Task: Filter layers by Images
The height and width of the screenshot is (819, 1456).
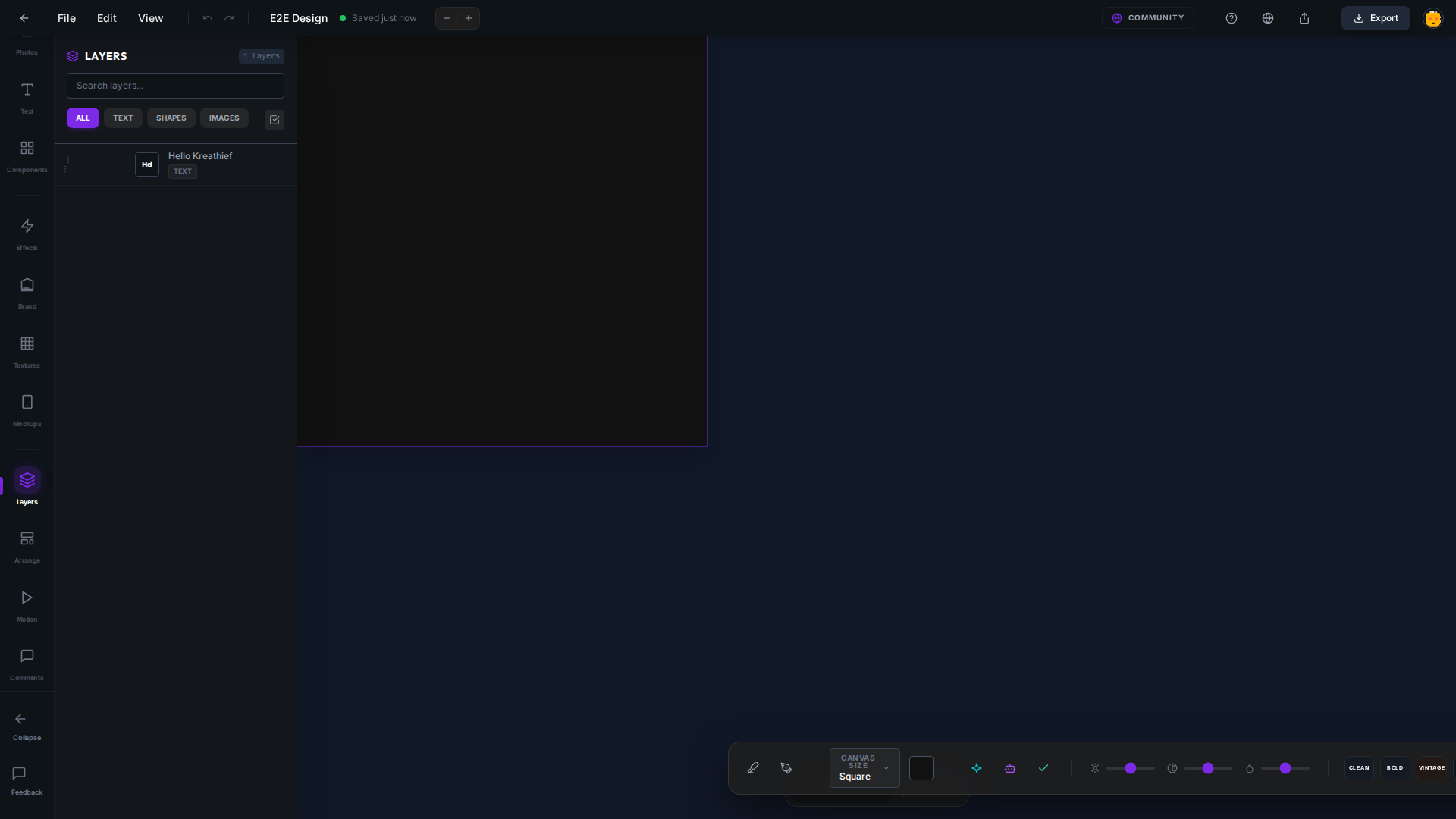Action: pos(224,118)
